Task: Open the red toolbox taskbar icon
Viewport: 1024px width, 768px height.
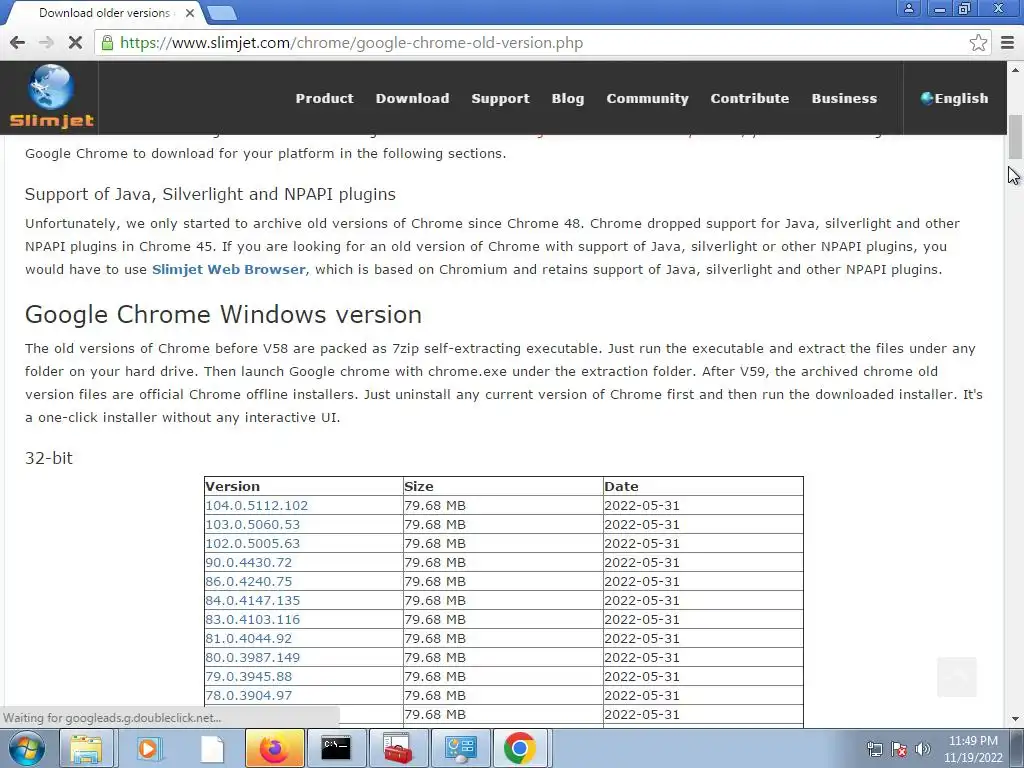Action: pos(398,748)
